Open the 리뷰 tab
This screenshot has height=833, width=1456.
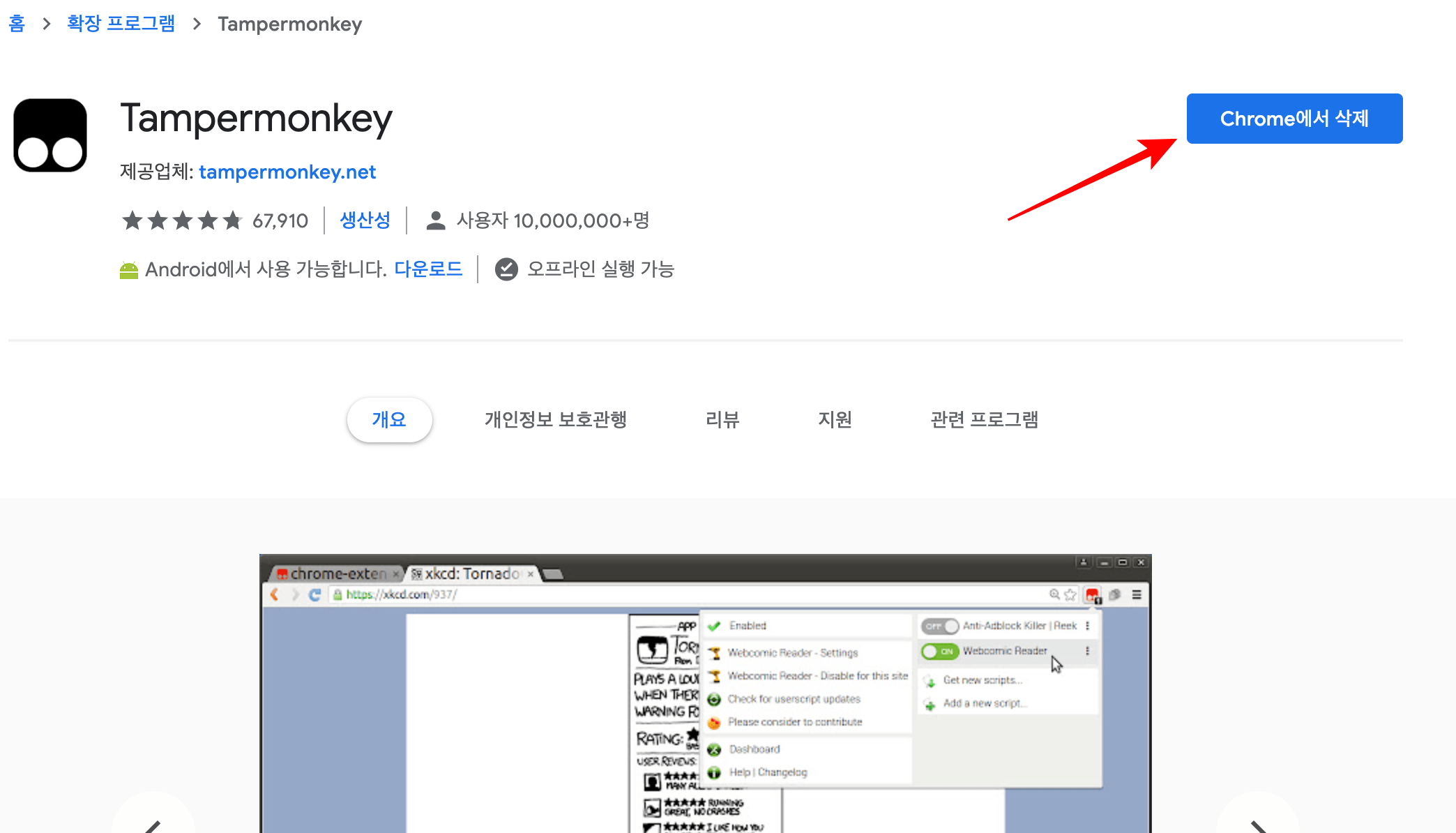pos(722,419)
